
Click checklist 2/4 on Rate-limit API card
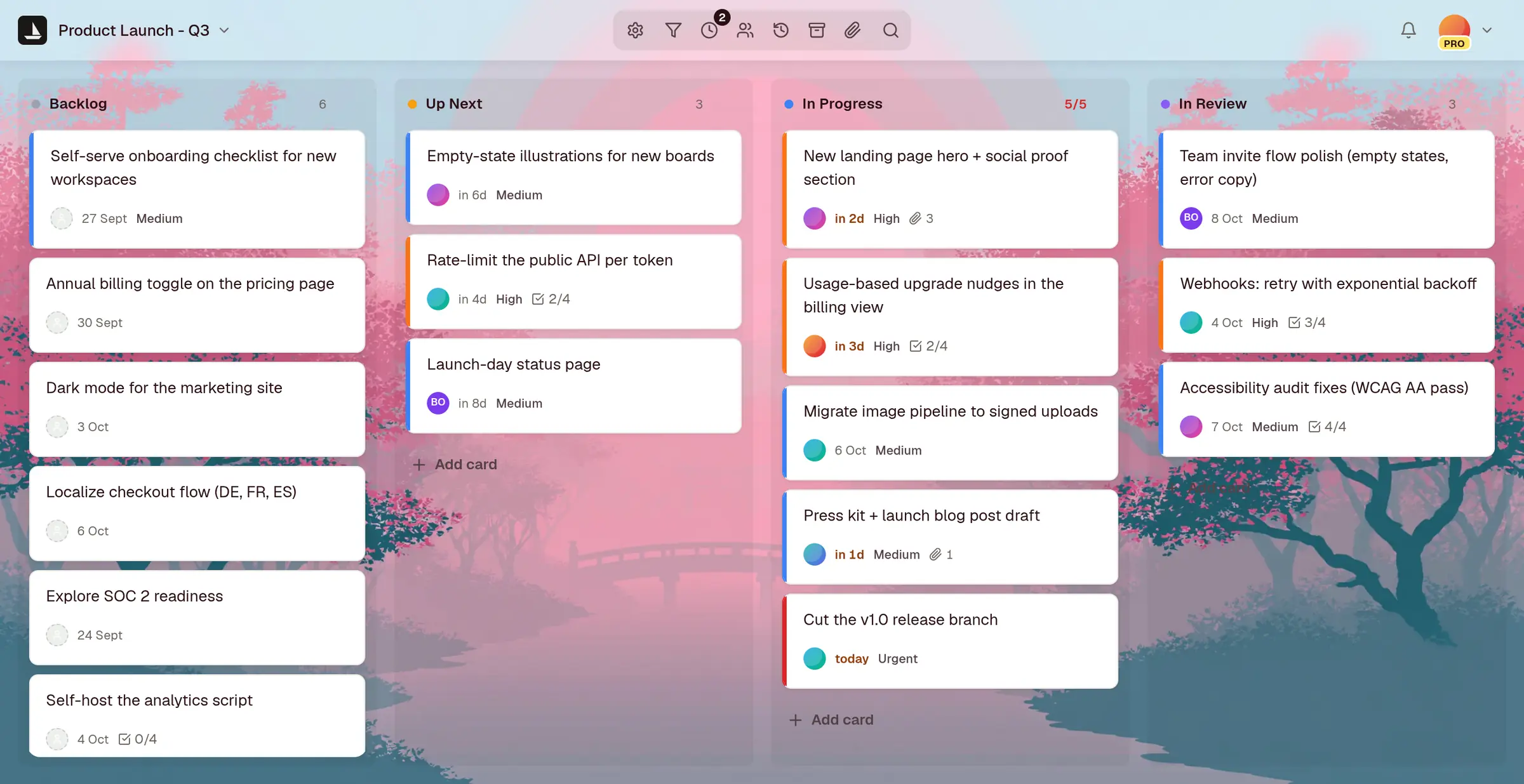[551, 299]
